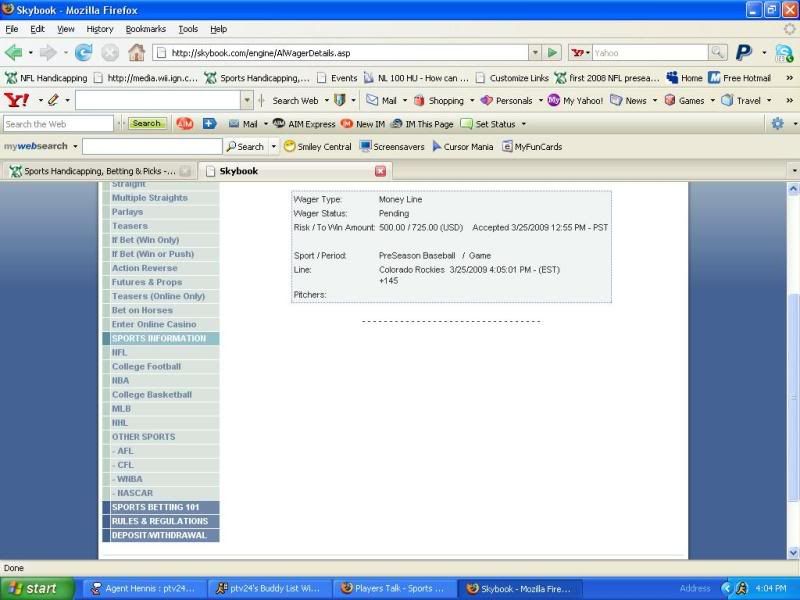Click the mywebsearch text input box
The width and height of the screenshot is (800, 600).
coord(152,146)
